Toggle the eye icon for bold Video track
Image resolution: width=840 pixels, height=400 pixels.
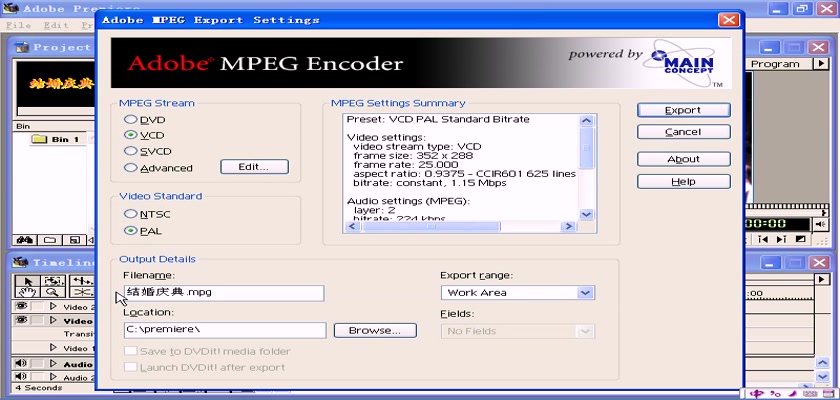click(x=21, y=320)
